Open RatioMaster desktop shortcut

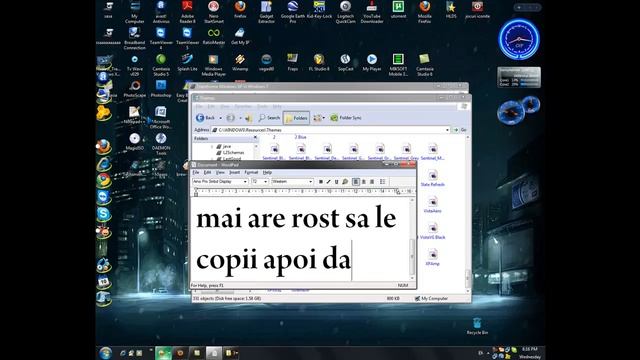[213, 36]
